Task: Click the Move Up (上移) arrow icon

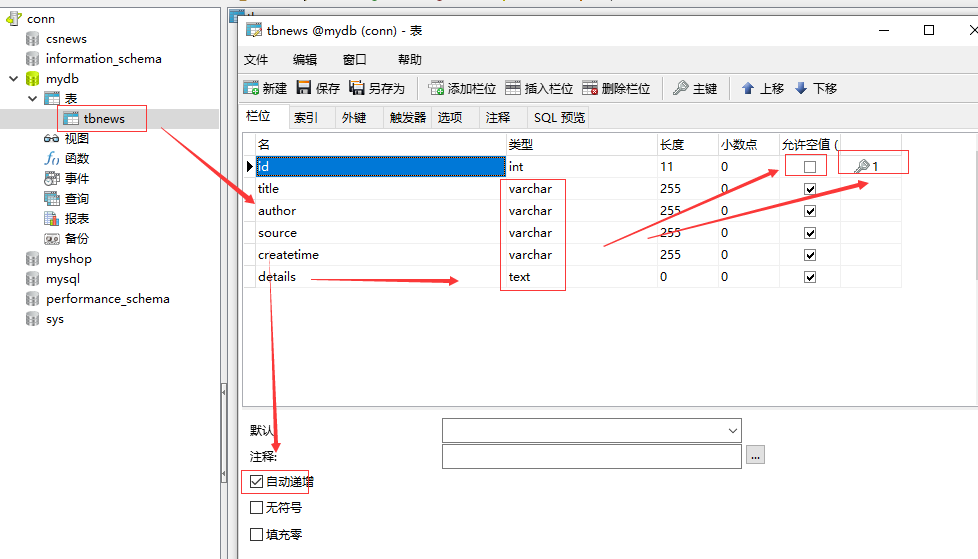Action: coord(748,88)
